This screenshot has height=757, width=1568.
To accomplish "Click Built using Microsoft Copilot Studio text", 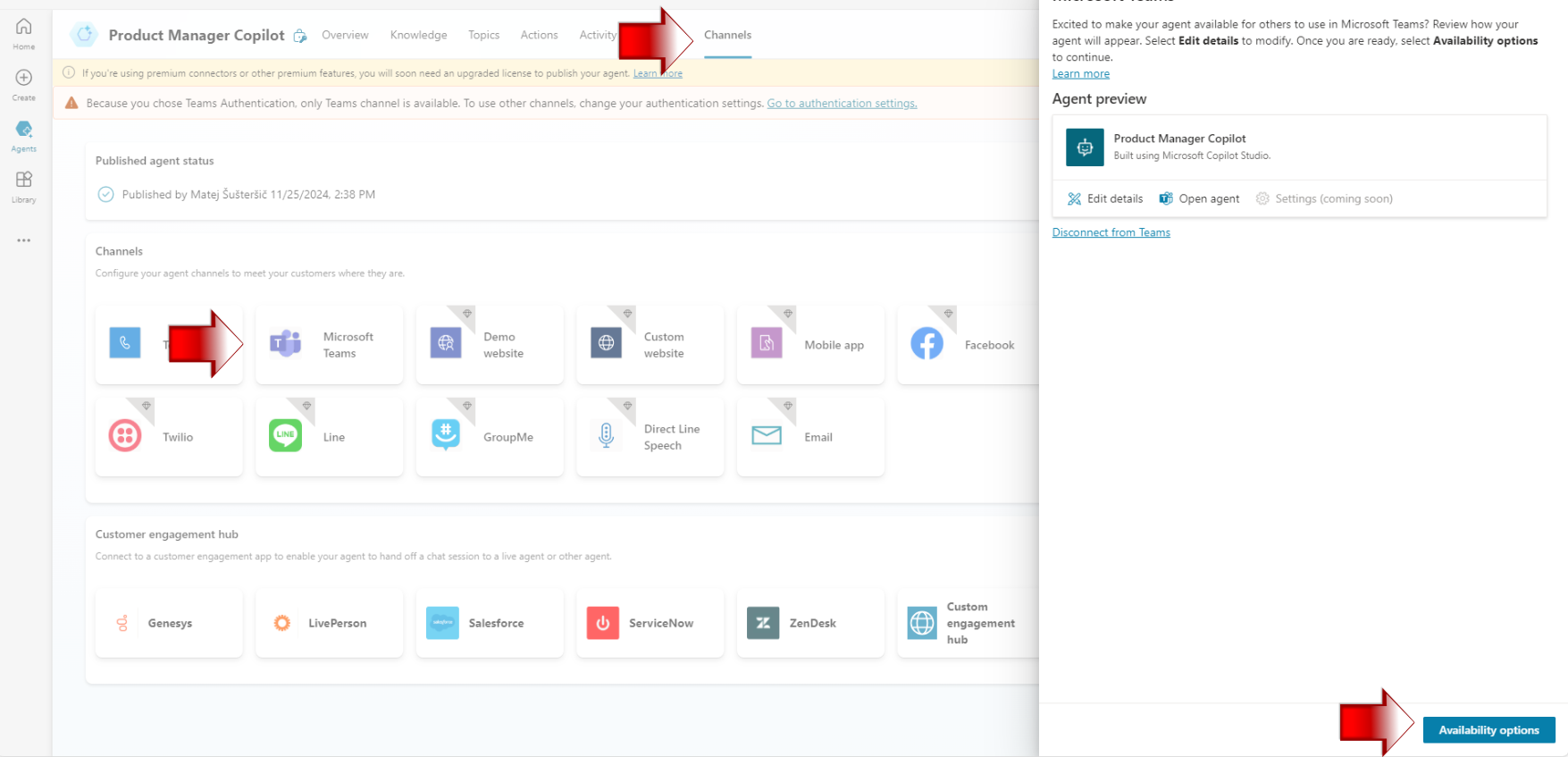I will click(x=1192, y=156).
